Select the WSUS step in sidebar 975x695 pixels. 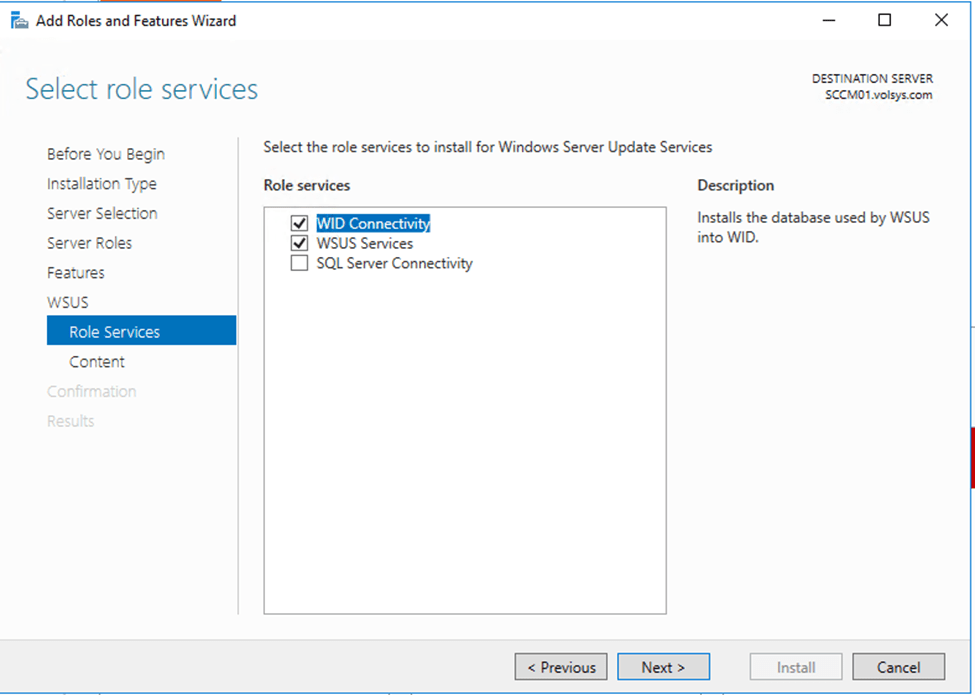pos(68,302)
